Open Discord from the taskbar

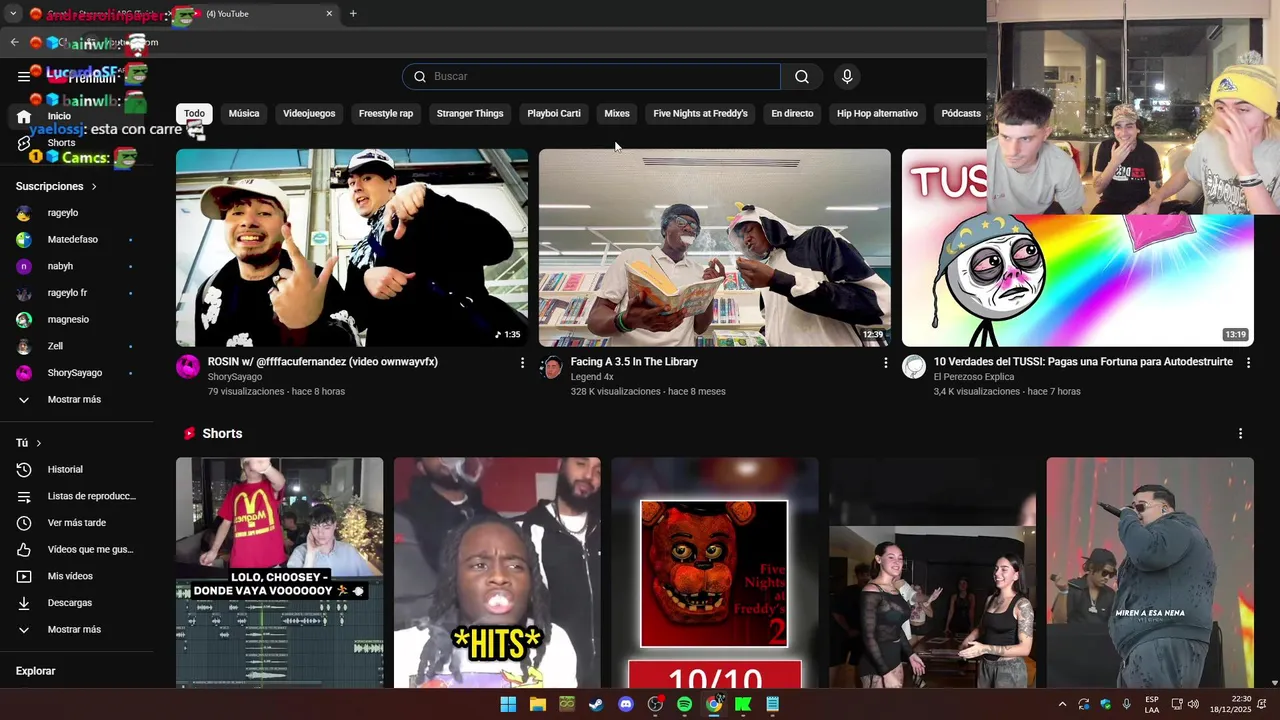point(626,705)
